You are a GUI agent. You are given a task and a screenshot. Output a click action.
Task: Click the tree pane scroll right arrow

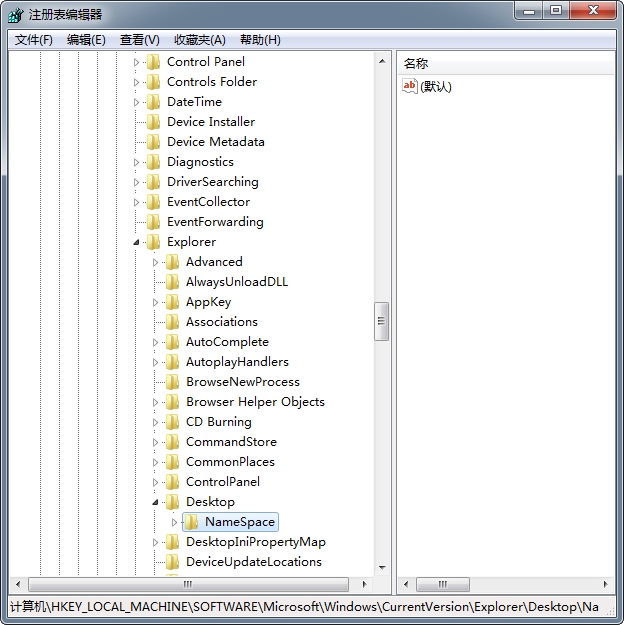point(364,584)
